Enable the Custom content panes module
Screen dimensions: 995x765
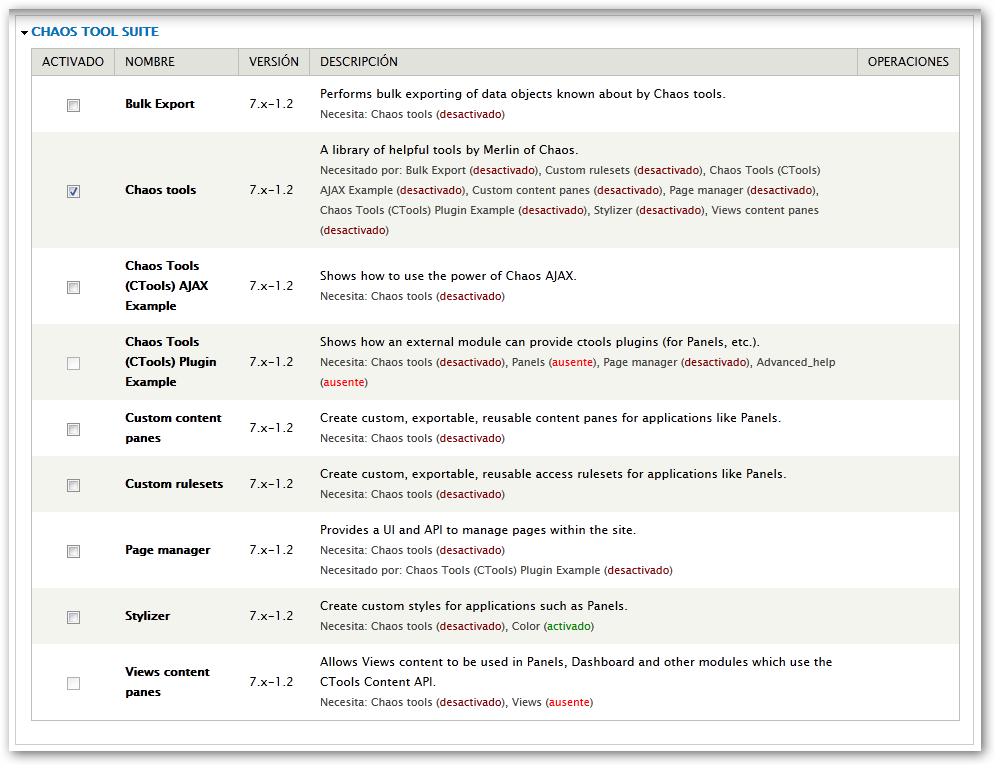point(73,428)
